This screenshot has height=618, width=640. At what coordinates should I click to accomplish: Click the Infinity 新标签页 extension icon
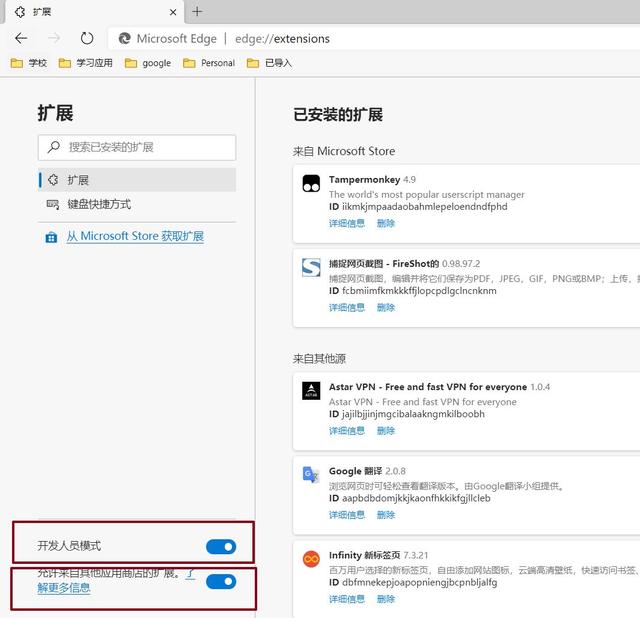click(311, 559)
